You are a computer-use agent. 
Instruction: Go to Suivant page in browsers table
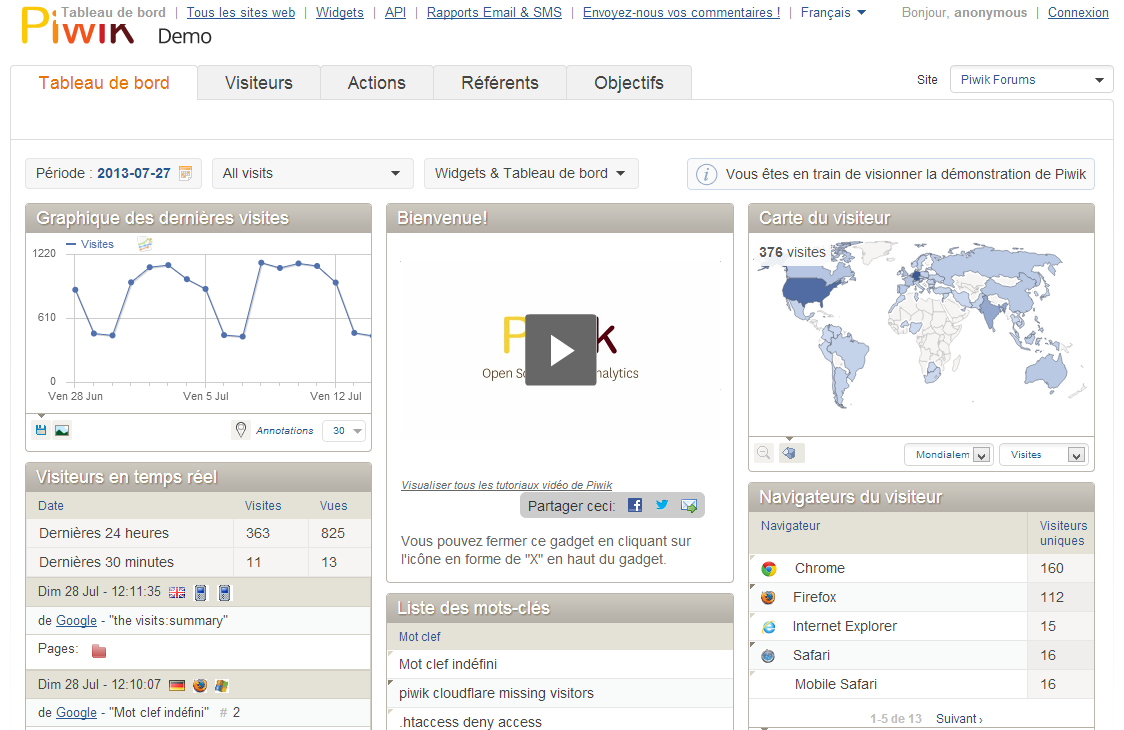(959, 719)
